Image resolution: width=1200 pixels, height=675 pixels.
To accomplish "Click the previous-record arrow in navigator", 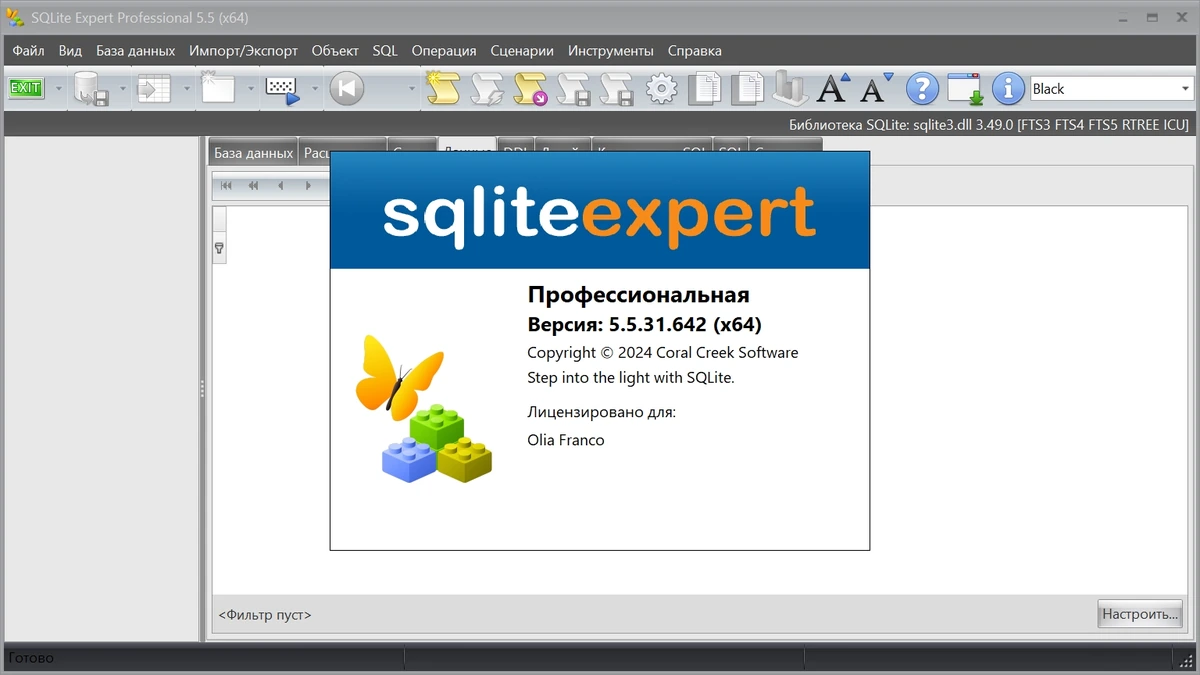I will pos(281,185).
